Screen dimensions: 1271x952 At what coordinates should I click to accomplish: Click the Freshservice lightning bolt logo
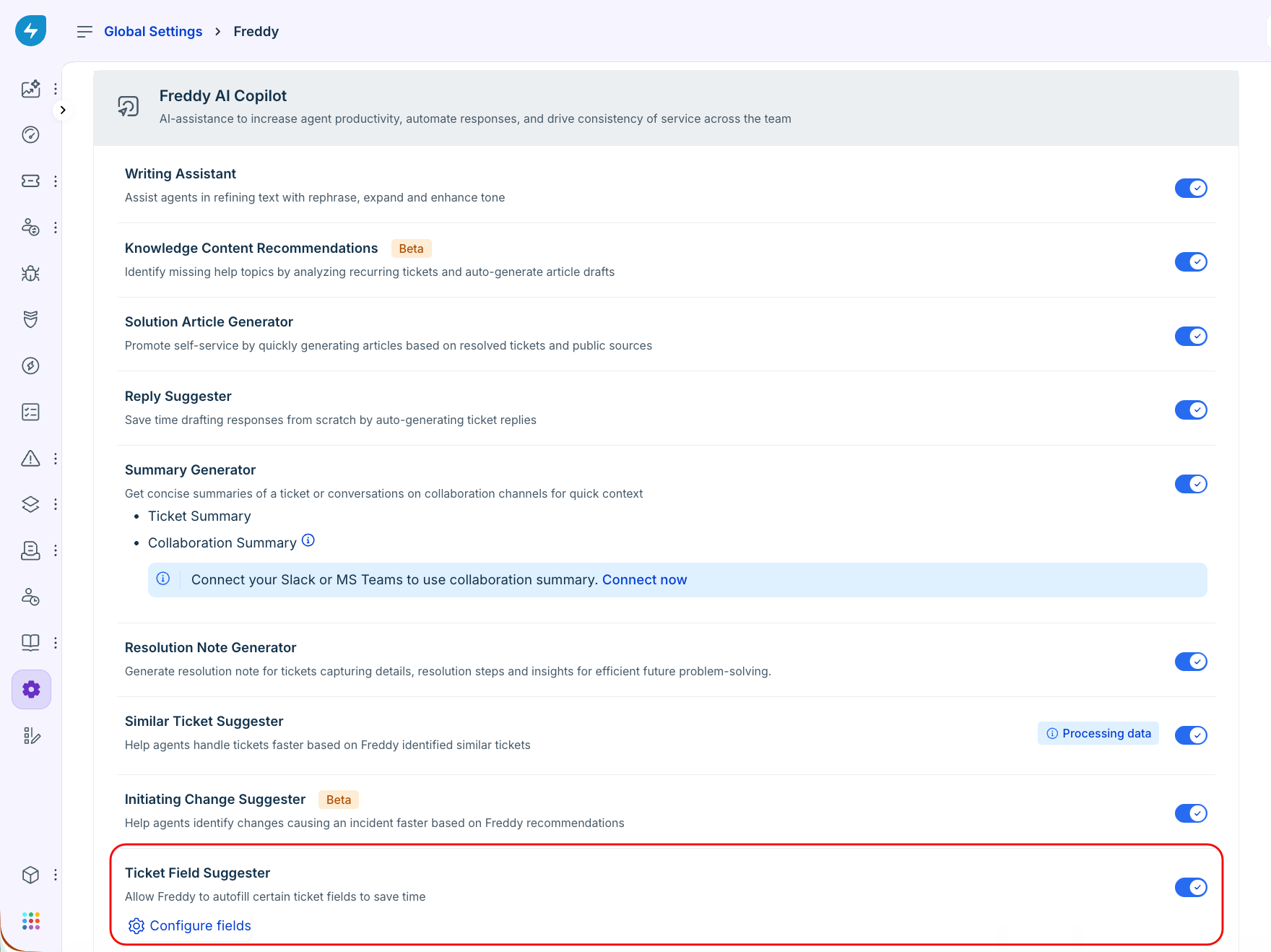(x=30, y=30)
